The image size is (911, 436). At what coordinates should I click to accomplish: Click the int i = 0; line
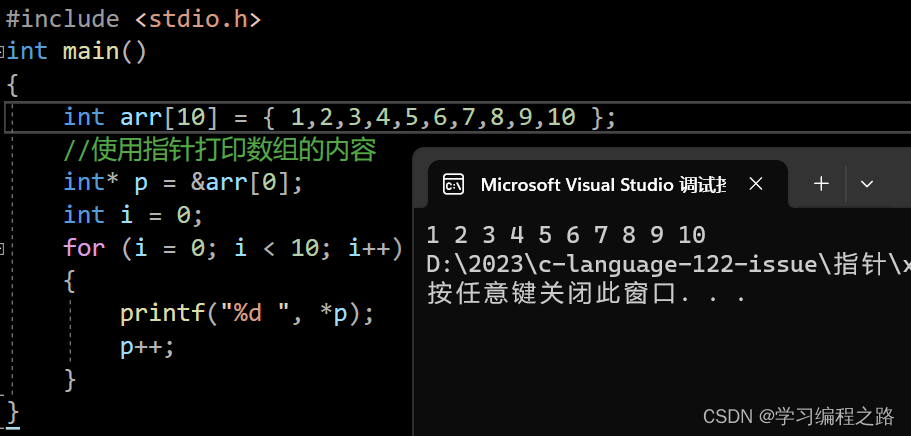pos(133,215)
